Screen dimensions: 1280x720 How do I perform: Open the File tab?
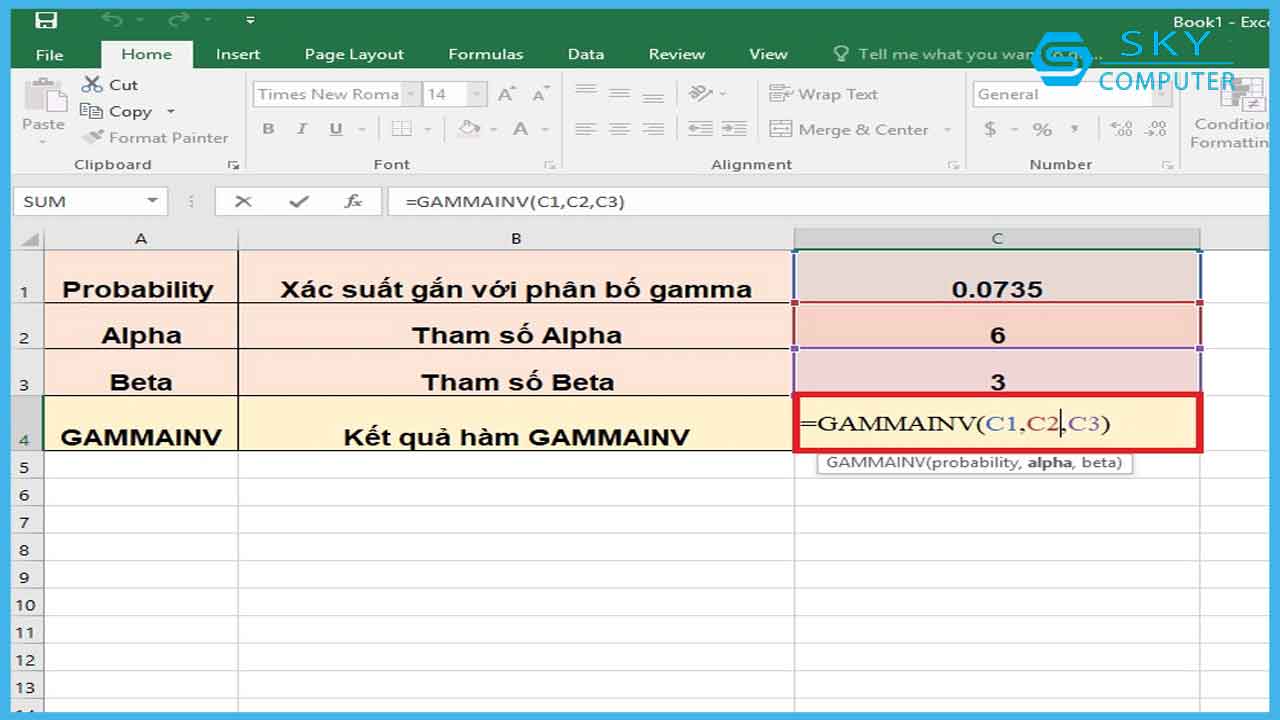[49, 54]
